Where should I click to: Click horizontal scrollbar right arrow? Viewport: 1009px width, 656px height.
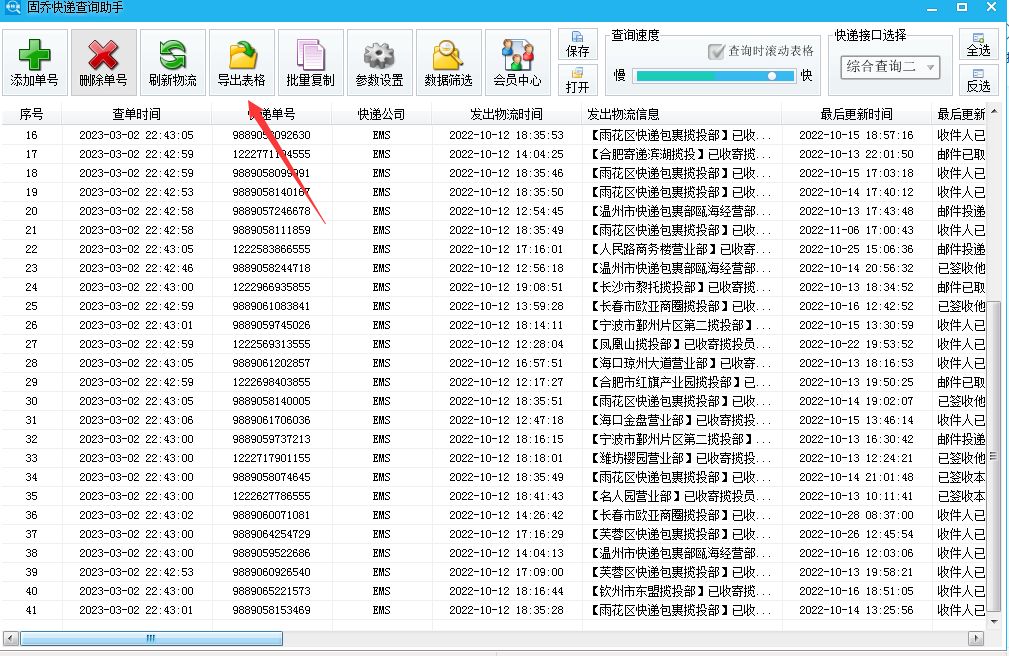coord(976,639)
